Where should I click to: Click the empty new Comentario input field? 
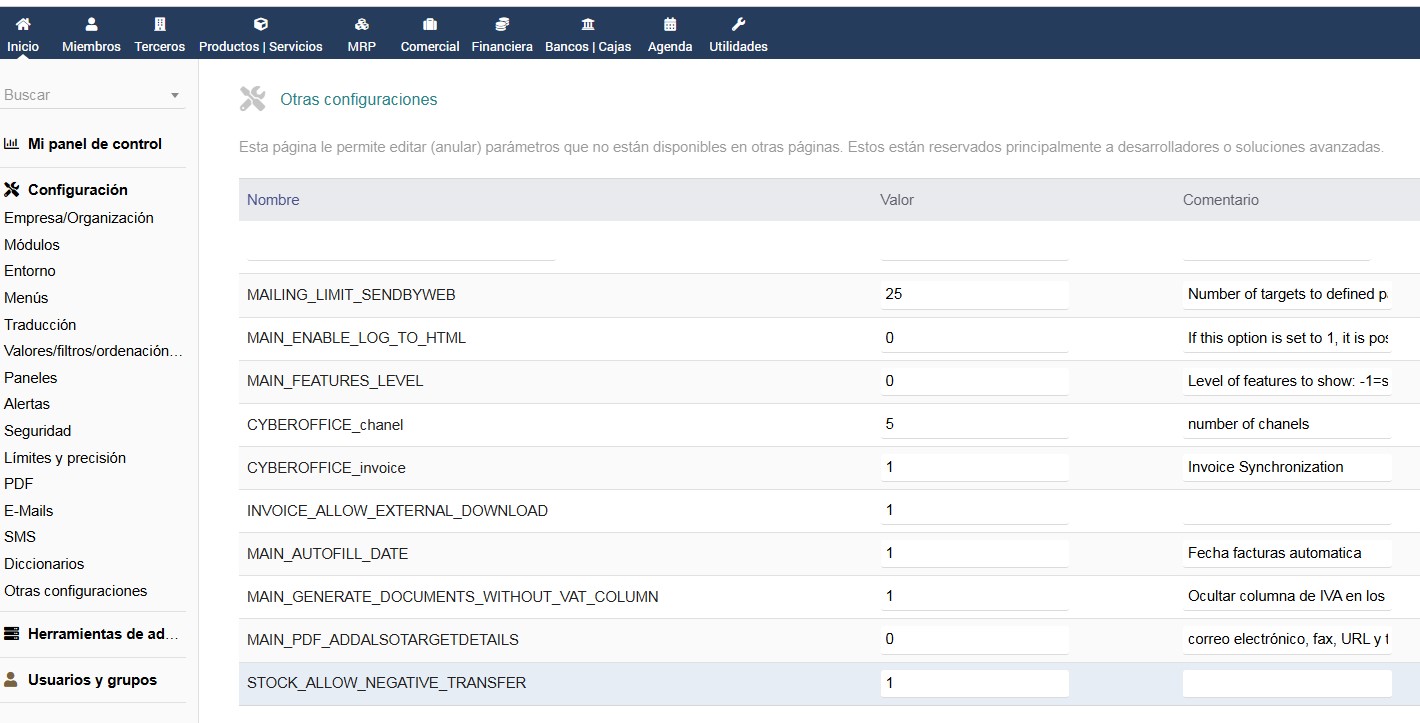point(1276,247)
